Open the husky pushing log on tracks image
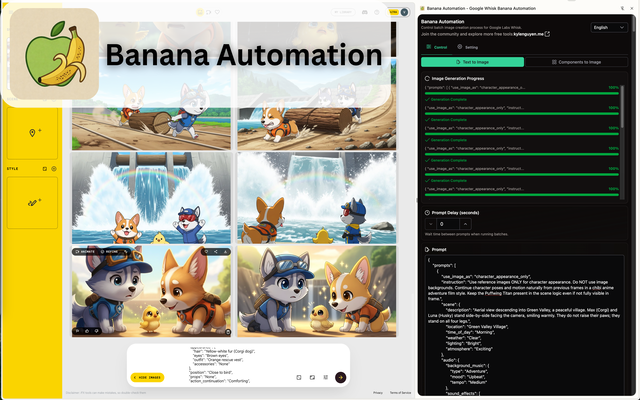 tap(151, 104)
